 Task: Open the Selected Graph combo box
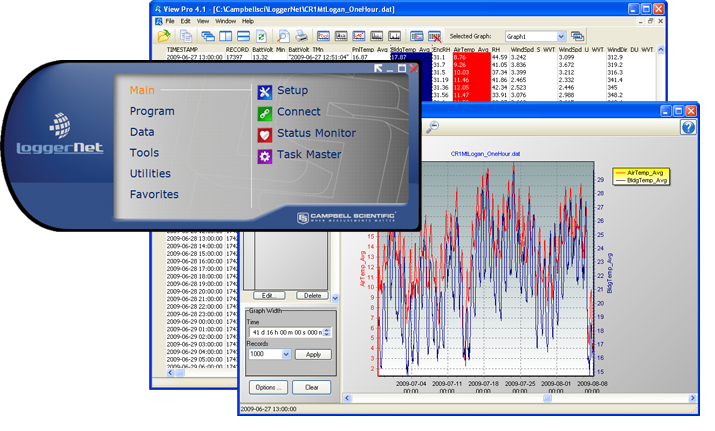tap(535, 36)
